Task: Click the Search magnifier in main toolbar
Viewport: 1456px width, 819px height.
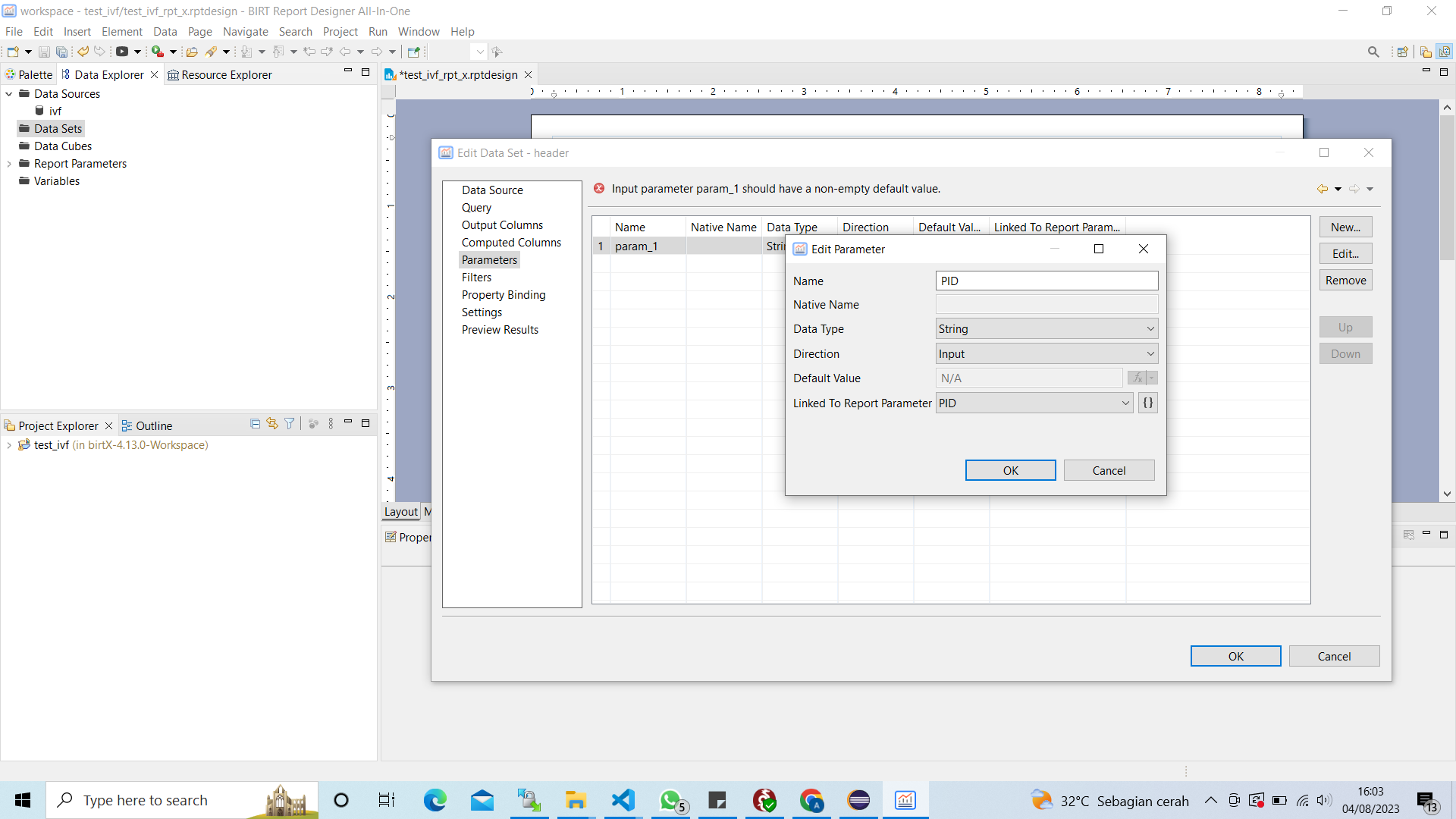Action: click(x=1373, y=52)
